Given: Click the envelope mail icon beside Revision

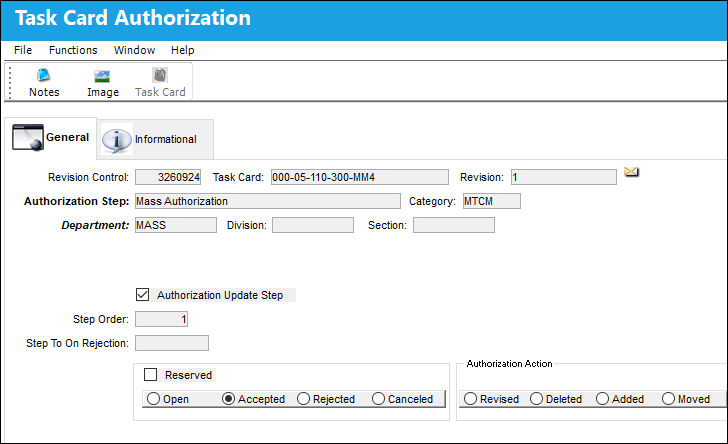Looking at the screenshot, I should (x=631, y=172).
